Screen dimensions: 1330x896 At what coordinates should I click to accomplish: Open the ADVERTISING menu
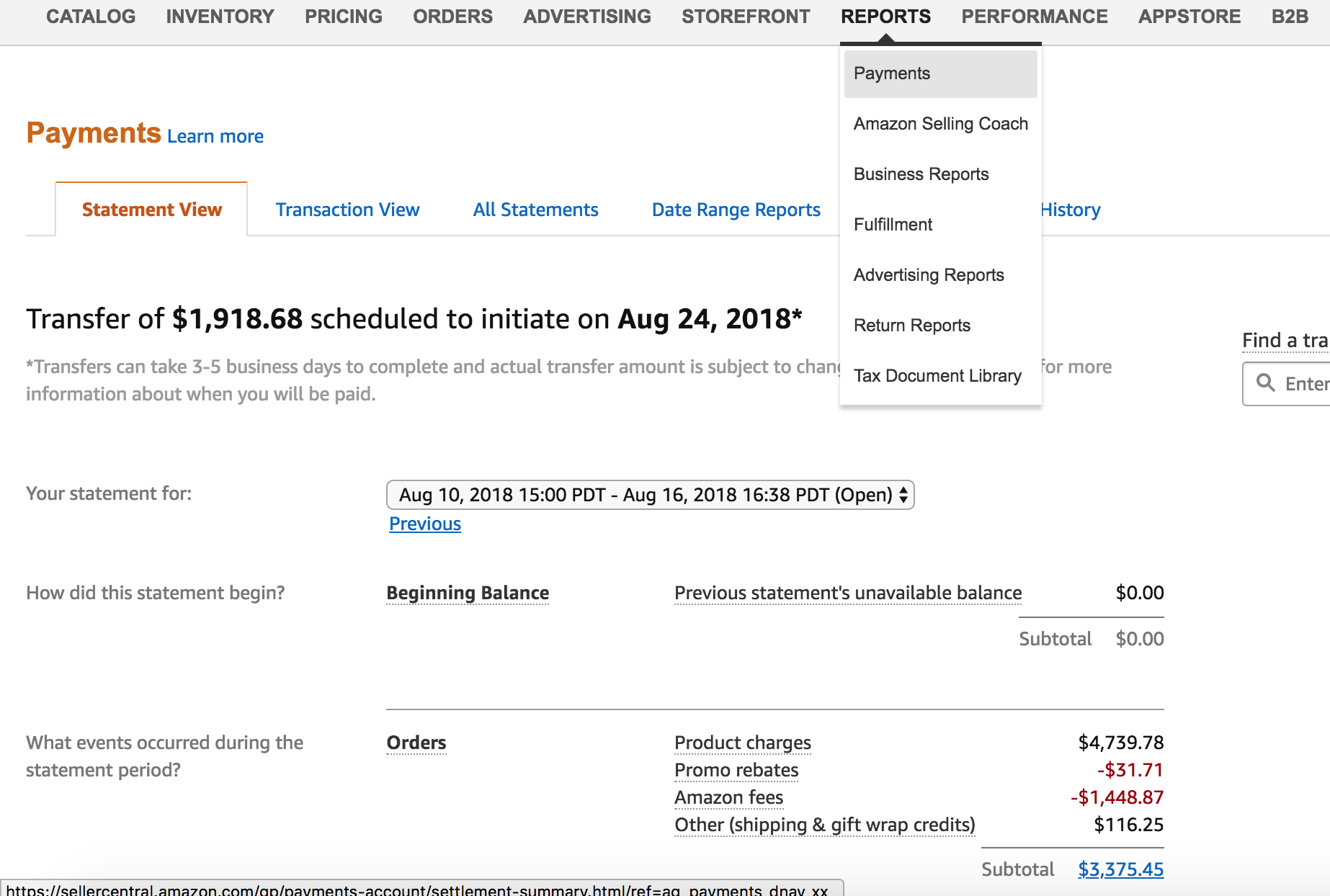(587, 17)
